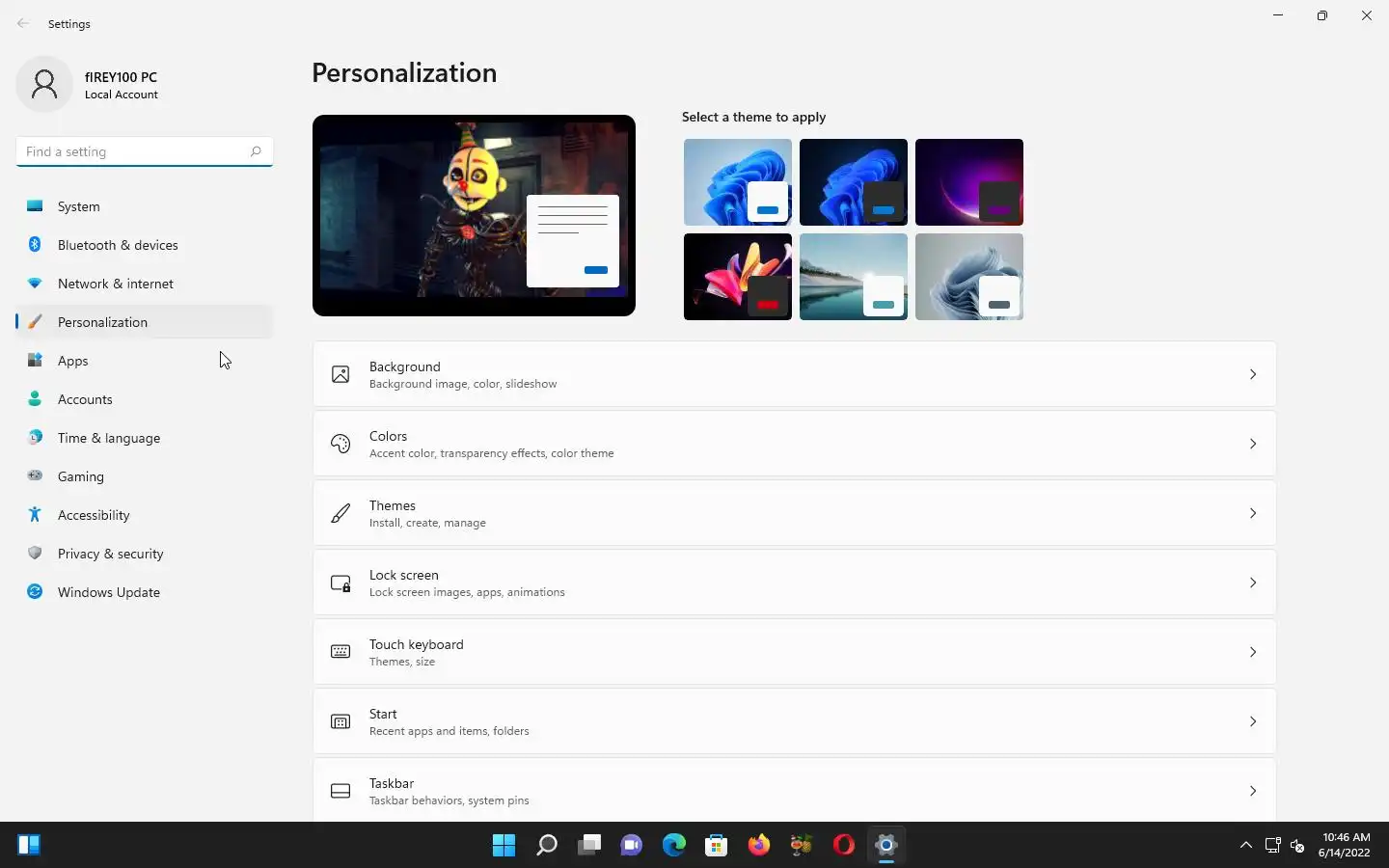Click the Accessibility figure icon

click(35, 514)
